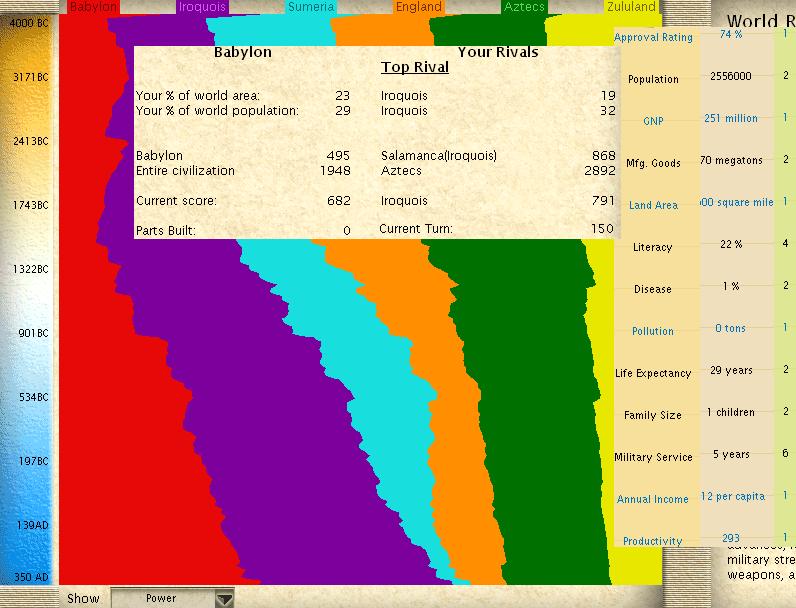Image resolution: width=796 pixels, height=608 pixels.
Task: Open the Approval Rating demographic
Action: pos(653,37)
